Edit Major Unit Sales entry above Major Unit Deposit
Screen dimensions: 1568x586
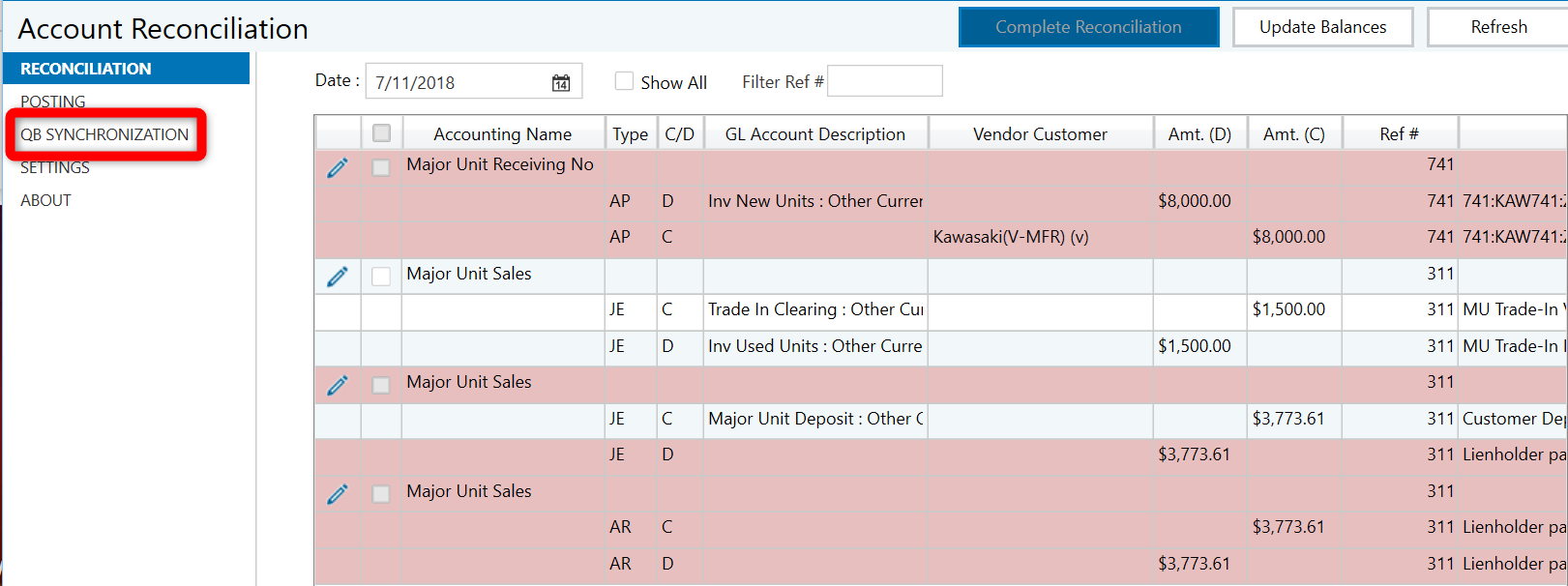[338, 386]
